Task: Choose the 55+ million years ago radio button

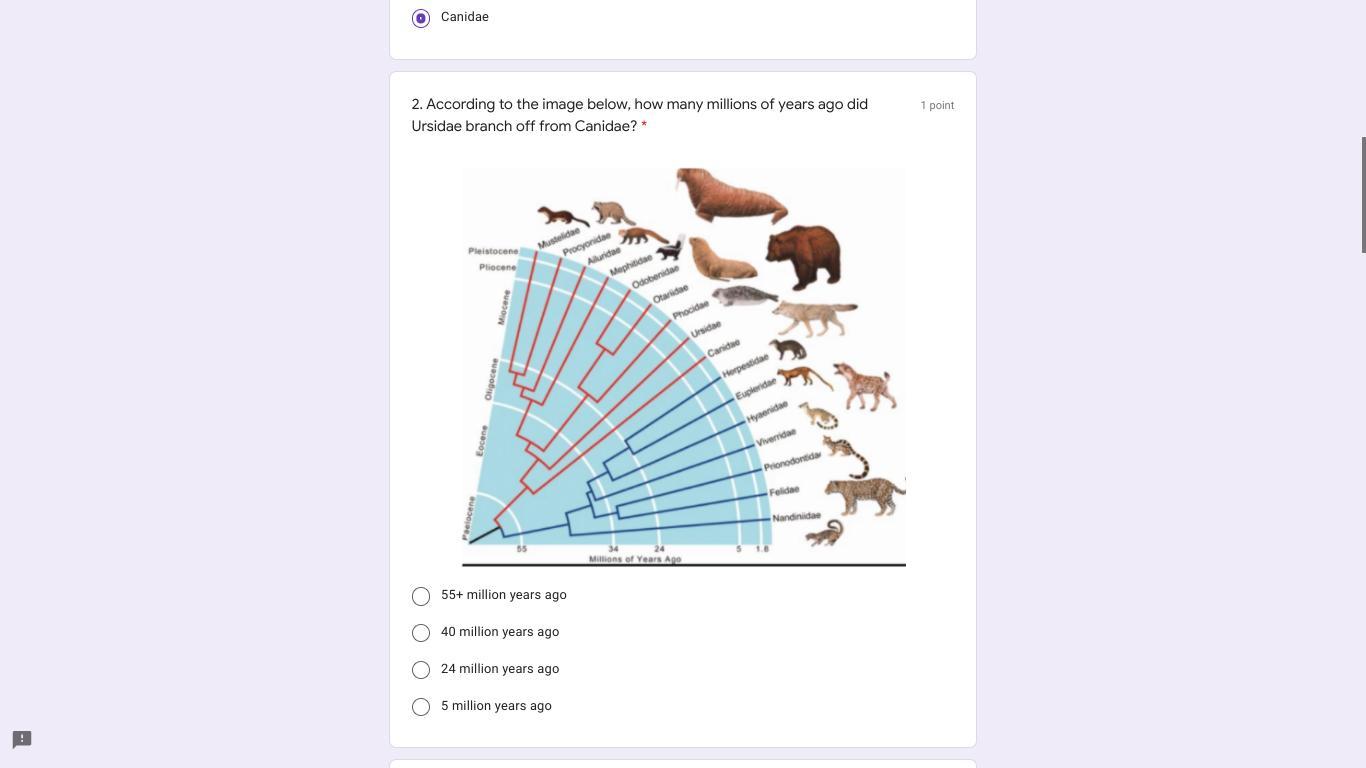Action: pos(421,597)
